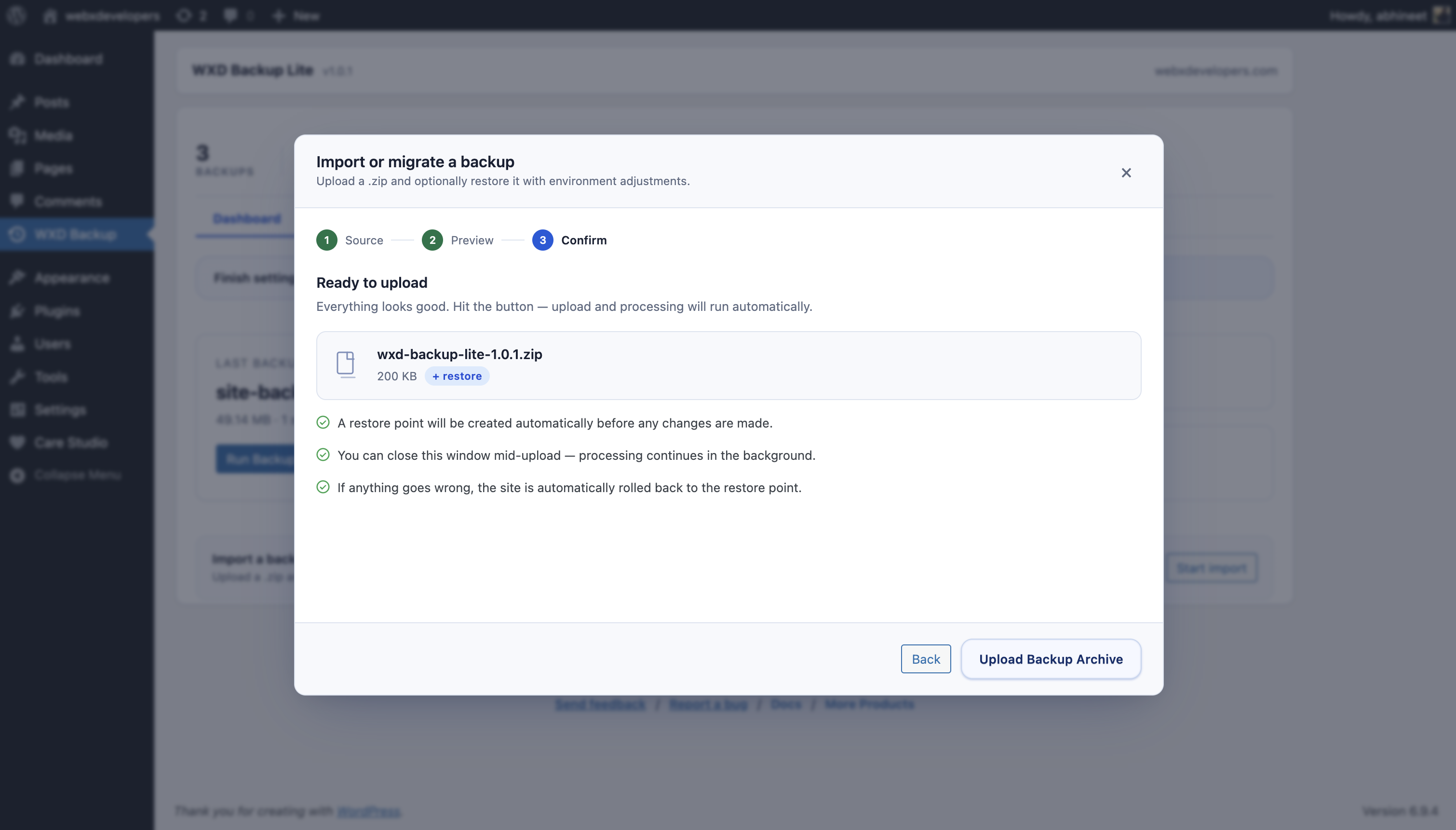Image resolution: width=1456 pixels, height=830 pixels.
Task: Open WXD Backup in the sidebar
Action: click(x=76, y=234)
